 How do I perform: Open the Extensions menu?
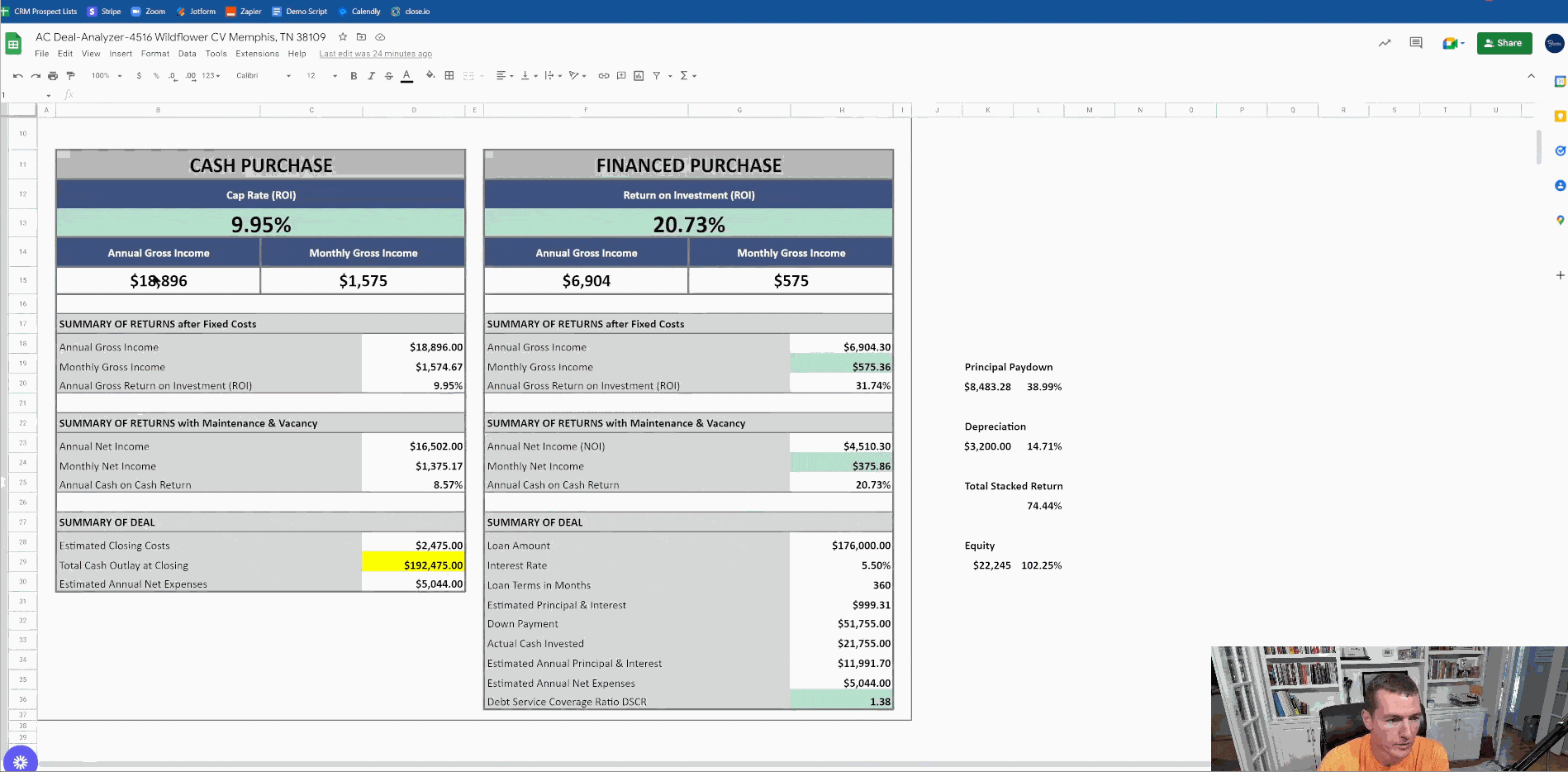(257, 54)
